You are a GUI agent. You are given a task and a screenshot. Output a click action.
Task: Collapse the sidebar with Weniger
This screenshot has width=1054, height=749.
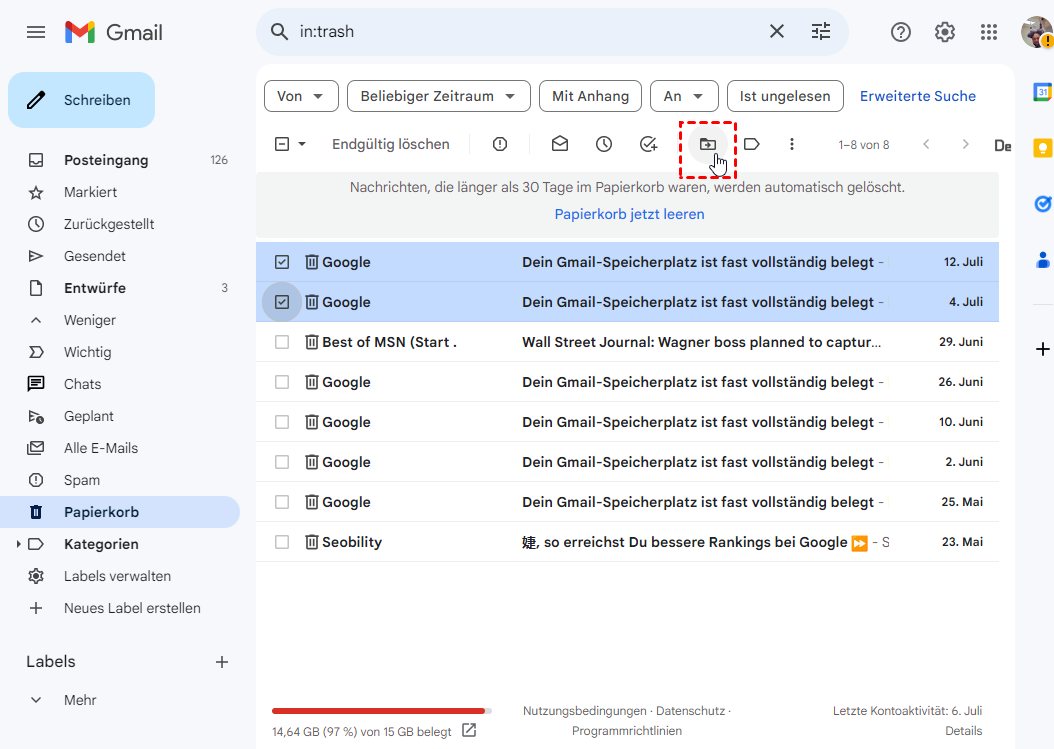point(89,320)
